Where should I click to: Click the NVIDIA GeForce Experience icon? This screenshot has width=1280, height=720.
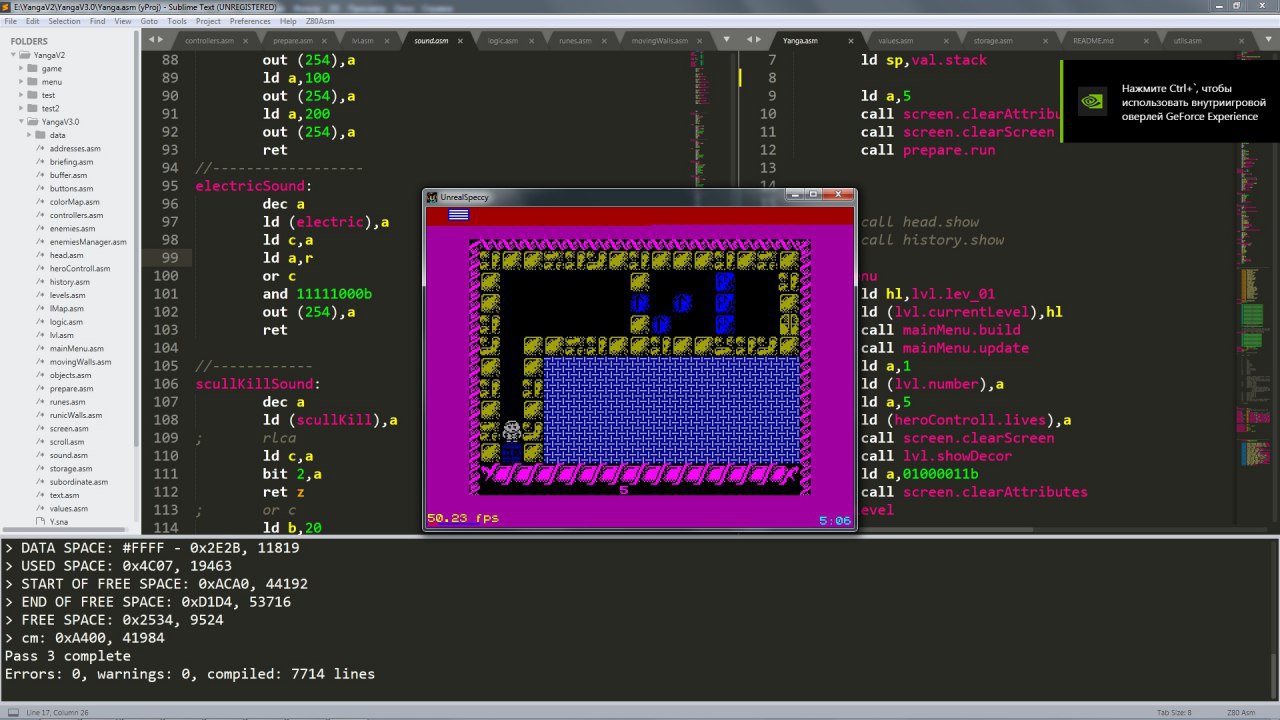(1093, 101)
